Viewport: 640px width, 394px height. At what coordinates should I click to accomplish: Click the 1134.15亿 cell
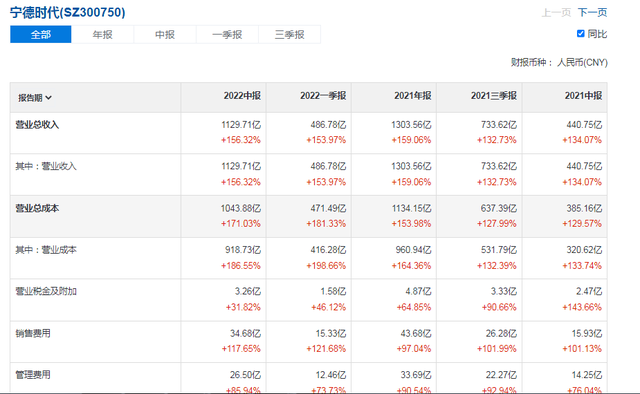pyautogui.click(x=411, y=208)
